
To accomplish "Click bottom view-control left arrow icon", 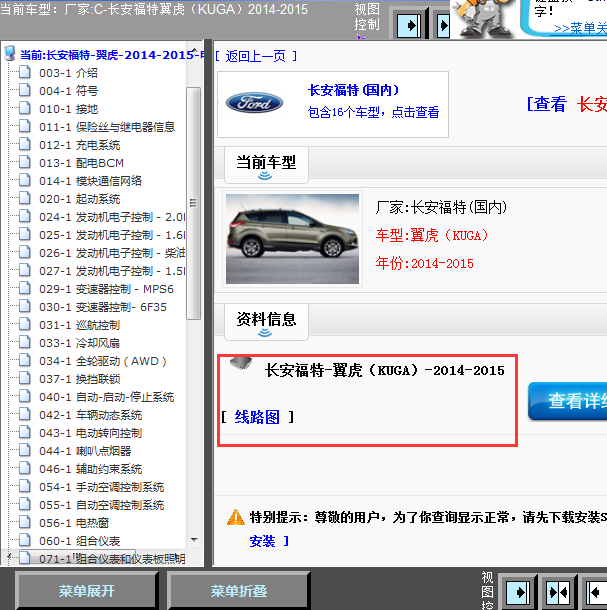I will click(597, 593).
